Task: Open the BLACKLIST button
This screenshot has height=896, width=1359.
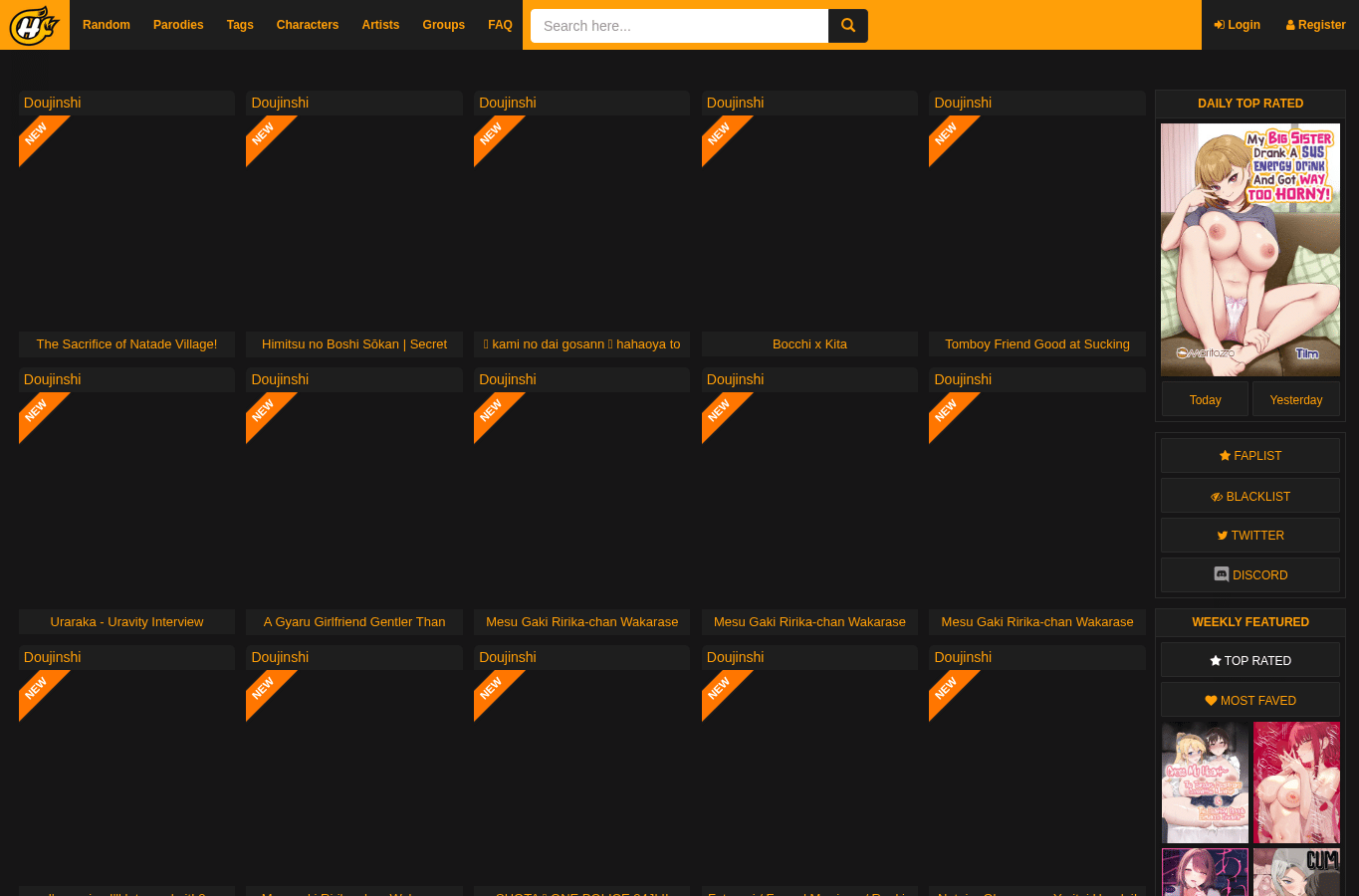Action: coord(1250,496)
